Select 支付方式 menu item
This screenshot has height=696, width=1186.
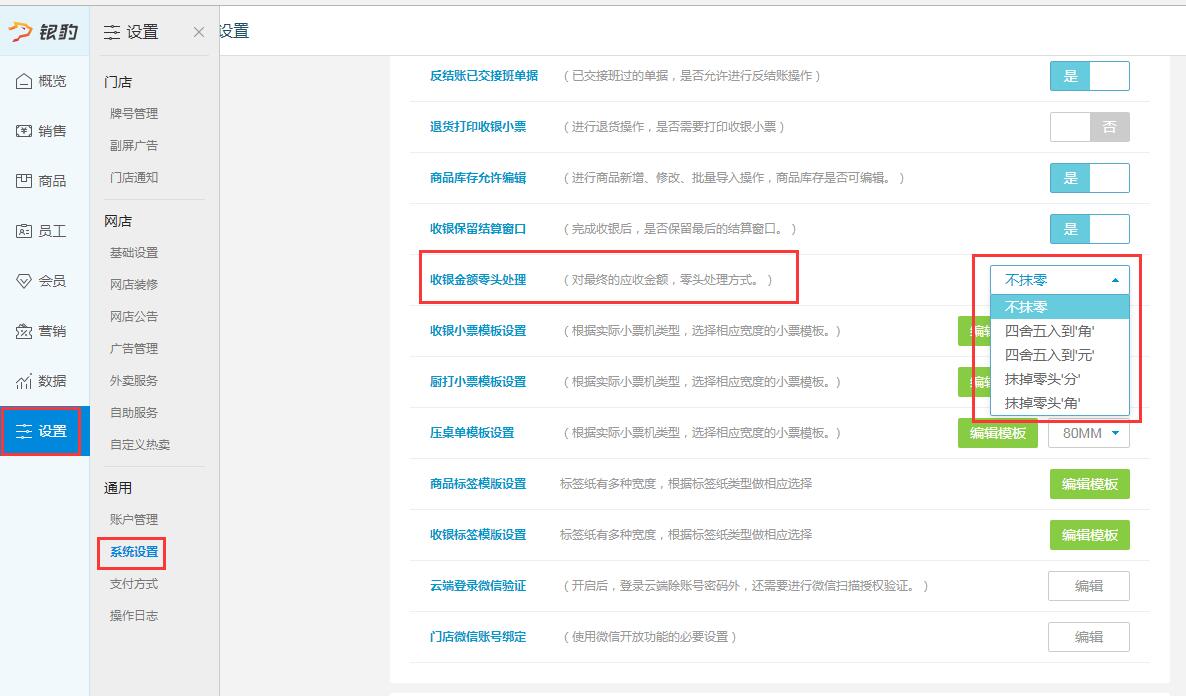[x=134, y=584]
